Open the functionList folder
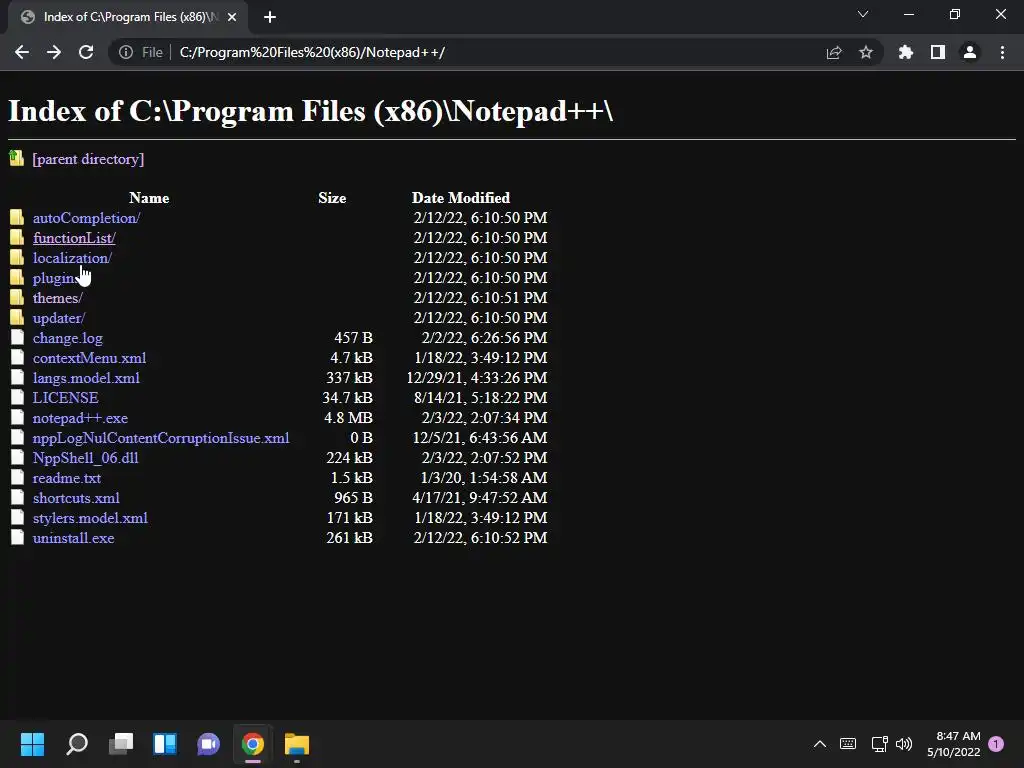The height and width of the screenshot is (768, 1024). 74,238
